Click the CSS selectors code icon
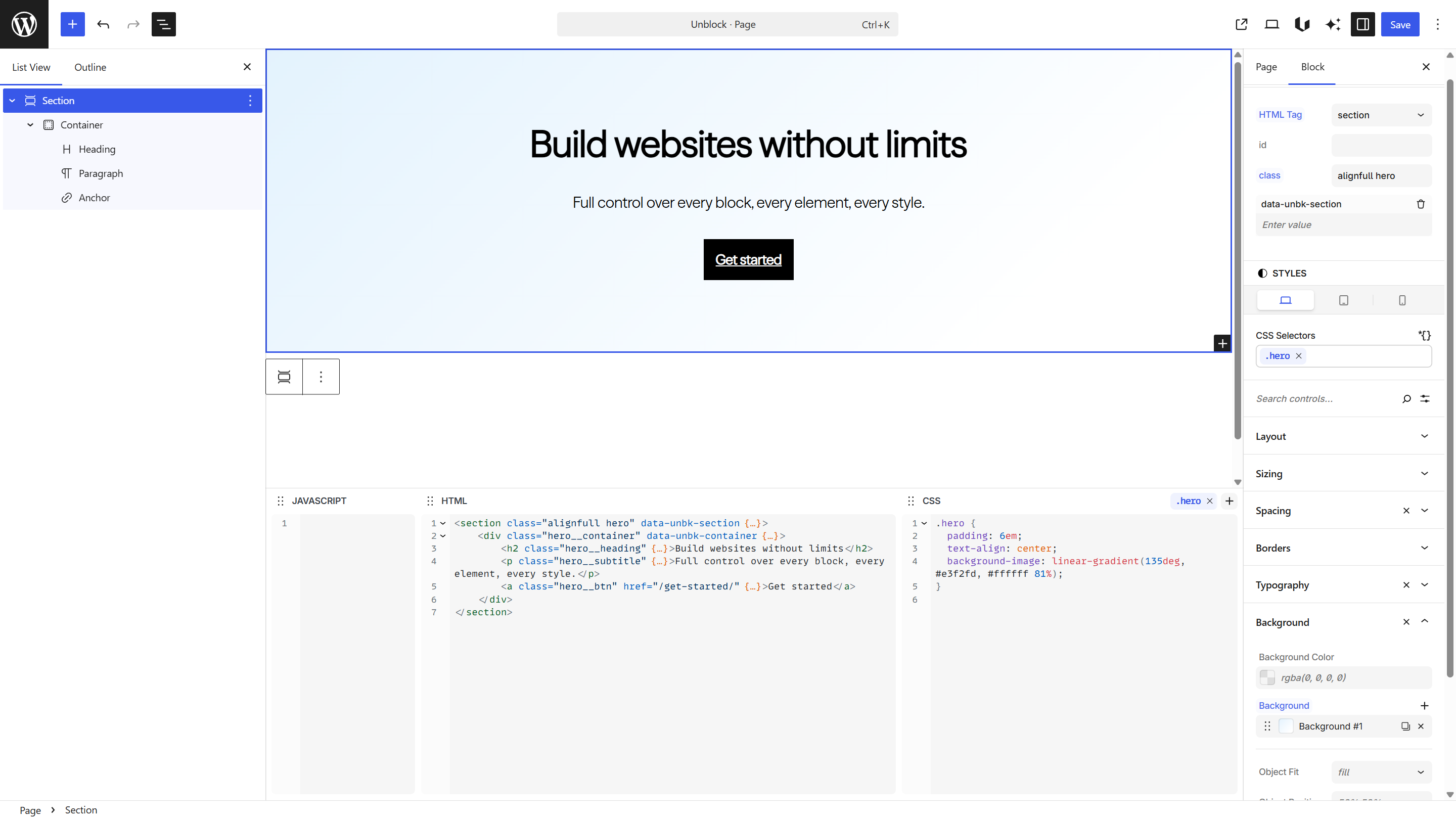The height and width of the screenshot is (819, 1456). tap(1424, 335)
